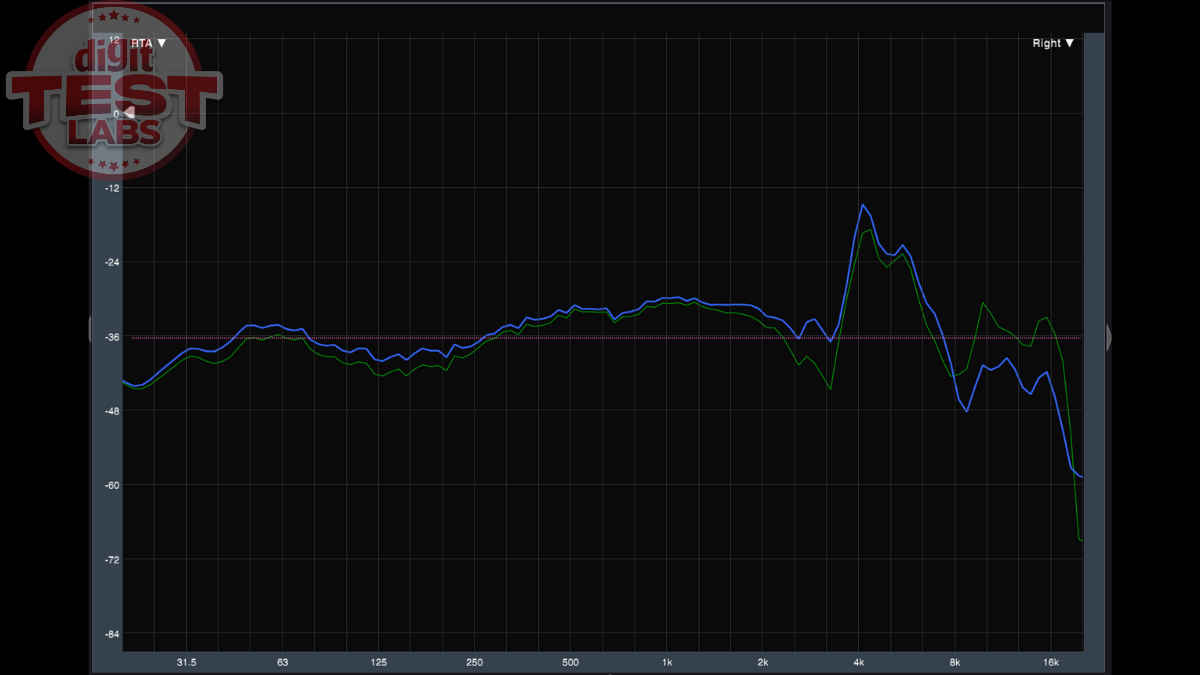Image resolution: width=1200 pixels, height=675 pixels.
Task: Click the white 0 dB level marker triangle
Action: (129, 114)
